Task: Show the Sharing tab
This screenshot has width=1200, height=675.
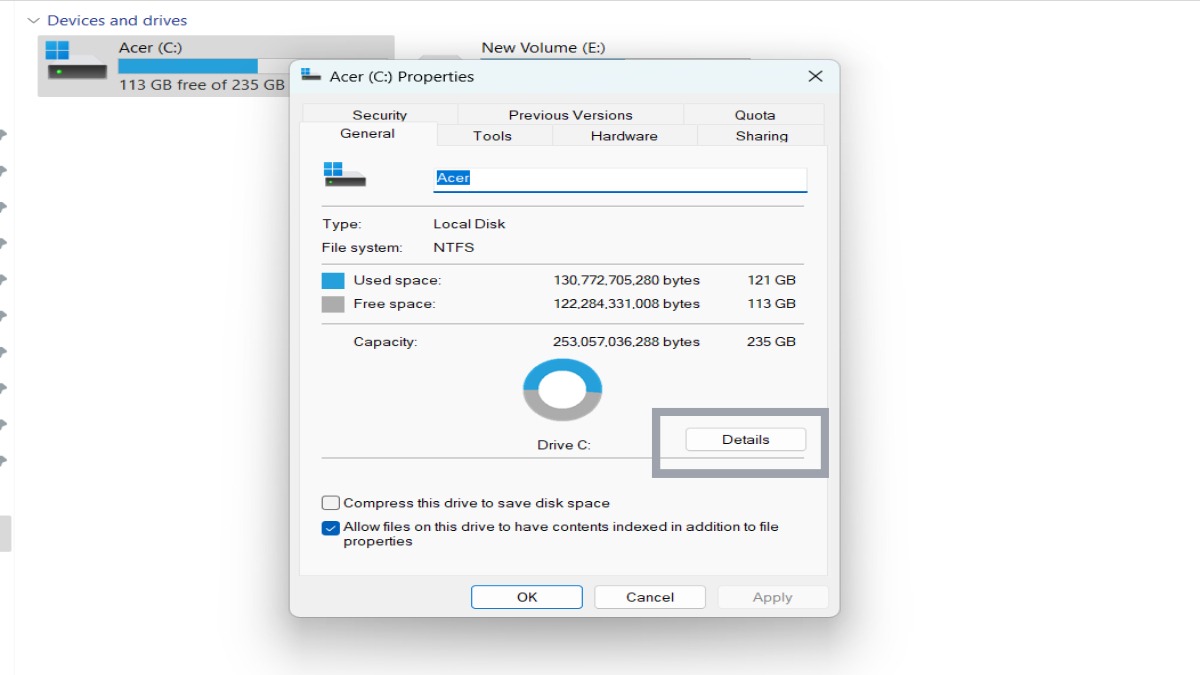Action: coord(761,136)
